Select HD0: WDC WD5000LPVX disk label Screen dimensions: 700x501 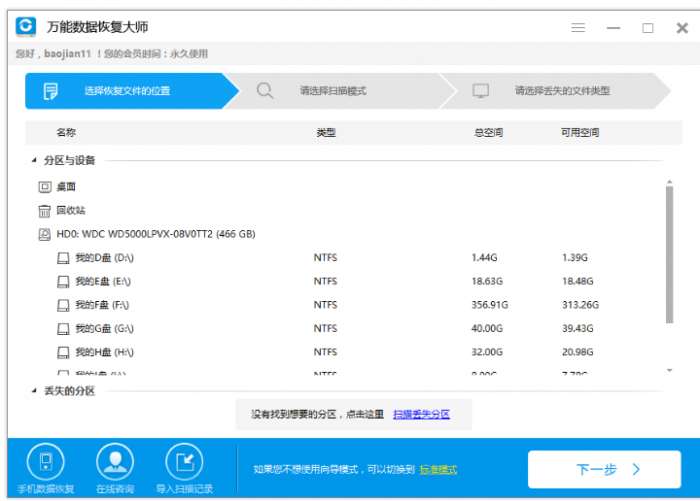point(156,234)
